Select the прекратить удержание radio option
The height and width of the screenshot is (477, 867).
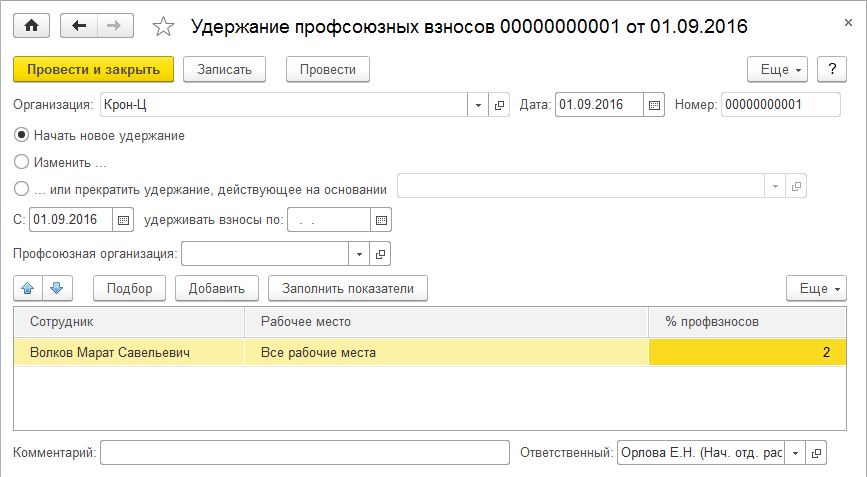pyautogui.click(x=22, y=187)
